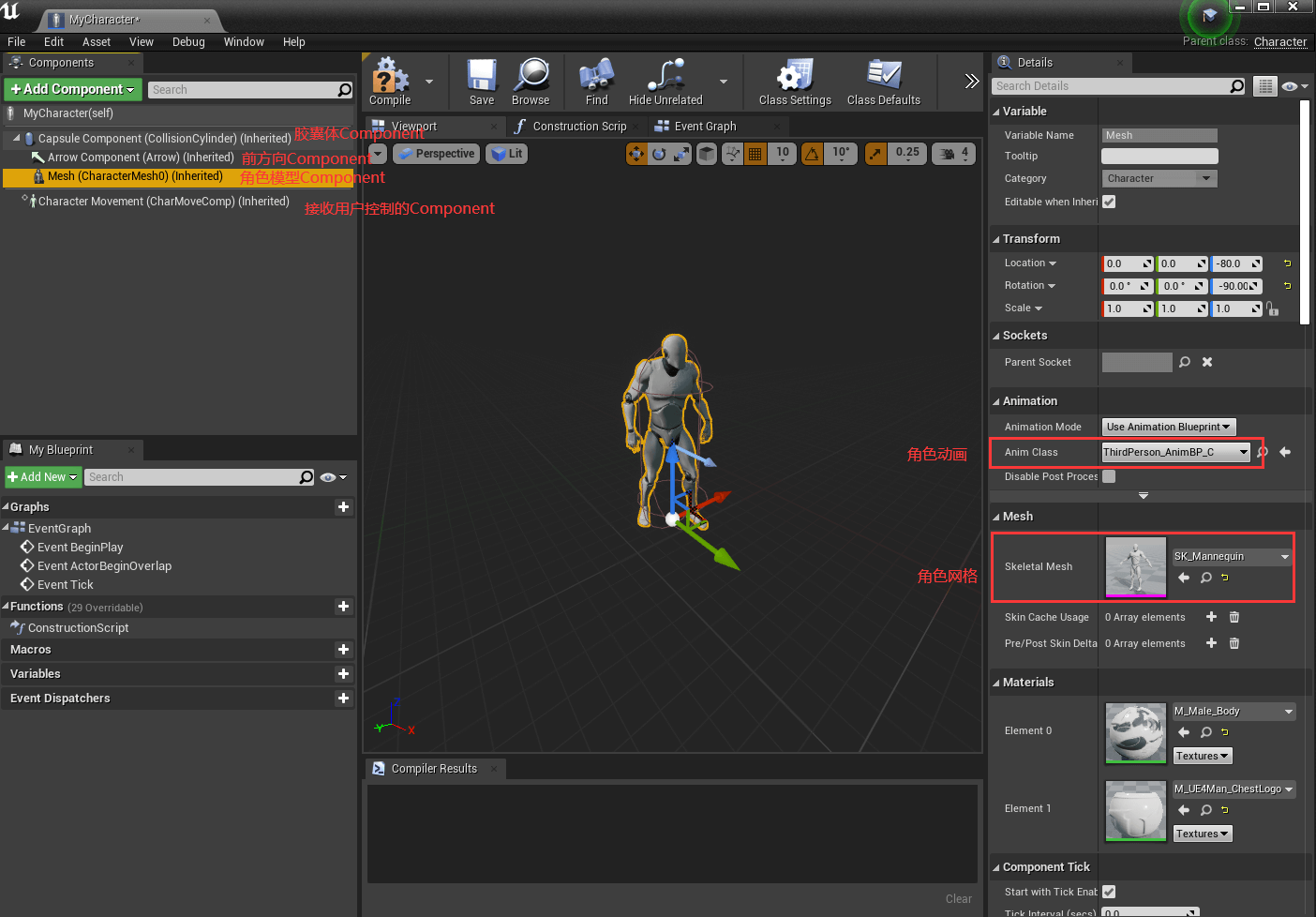Enable Disable Post Process Blueprint checkbox
This screenshot has width=1316, height=917.
coord(1109,476)
